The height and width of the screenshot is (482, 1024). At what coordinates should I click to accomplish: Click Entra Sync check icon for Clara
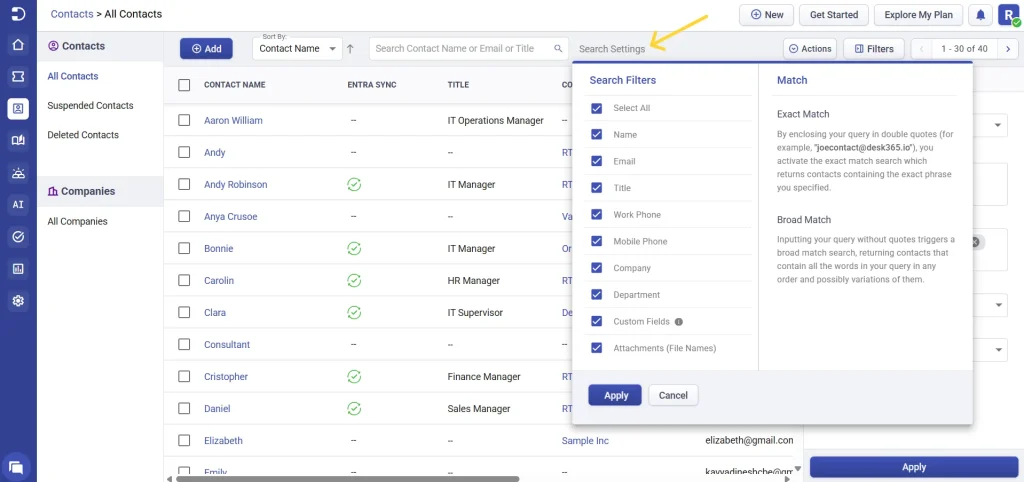[354, 312]
